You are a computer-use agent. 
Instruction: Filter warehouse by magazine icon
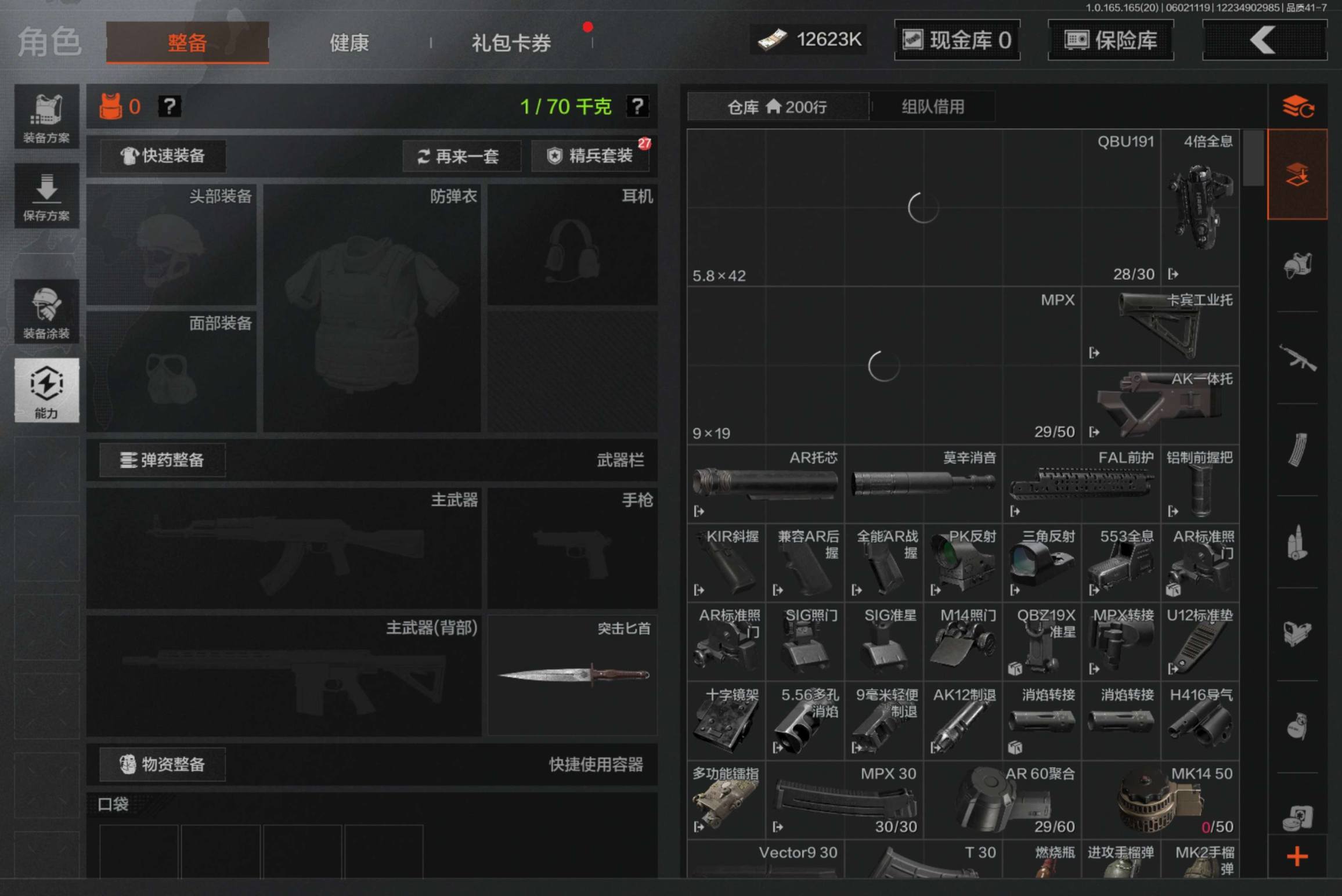point(1297,450)
